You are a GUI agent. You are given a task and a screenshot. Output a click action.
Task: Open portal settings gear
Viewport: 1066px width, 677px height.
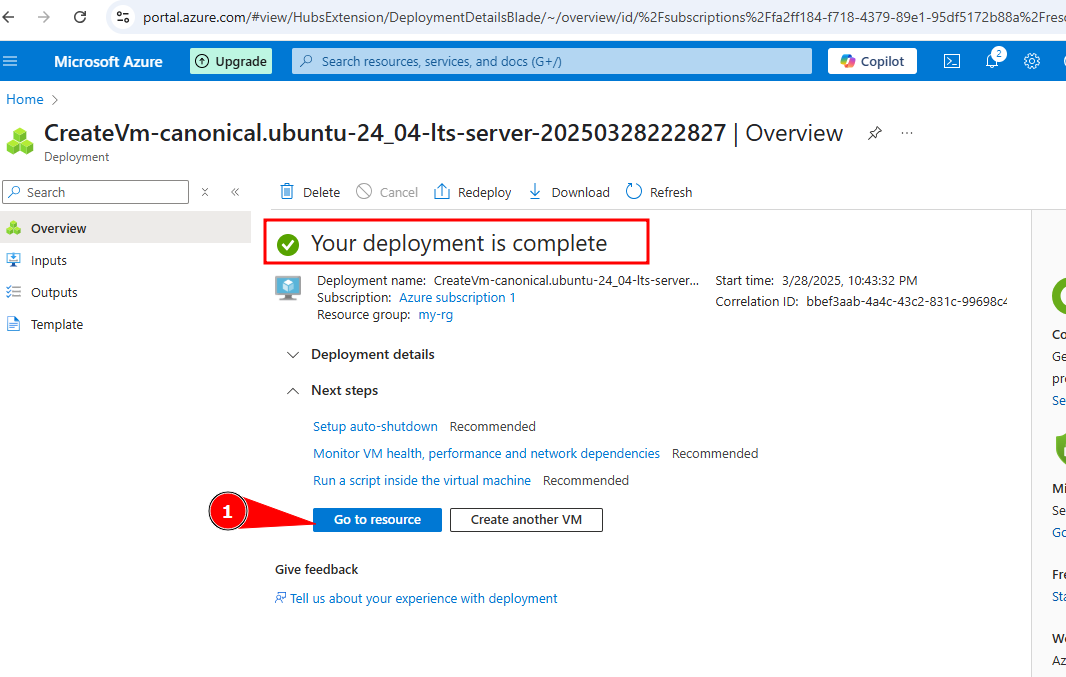(x=1032, y=61)
